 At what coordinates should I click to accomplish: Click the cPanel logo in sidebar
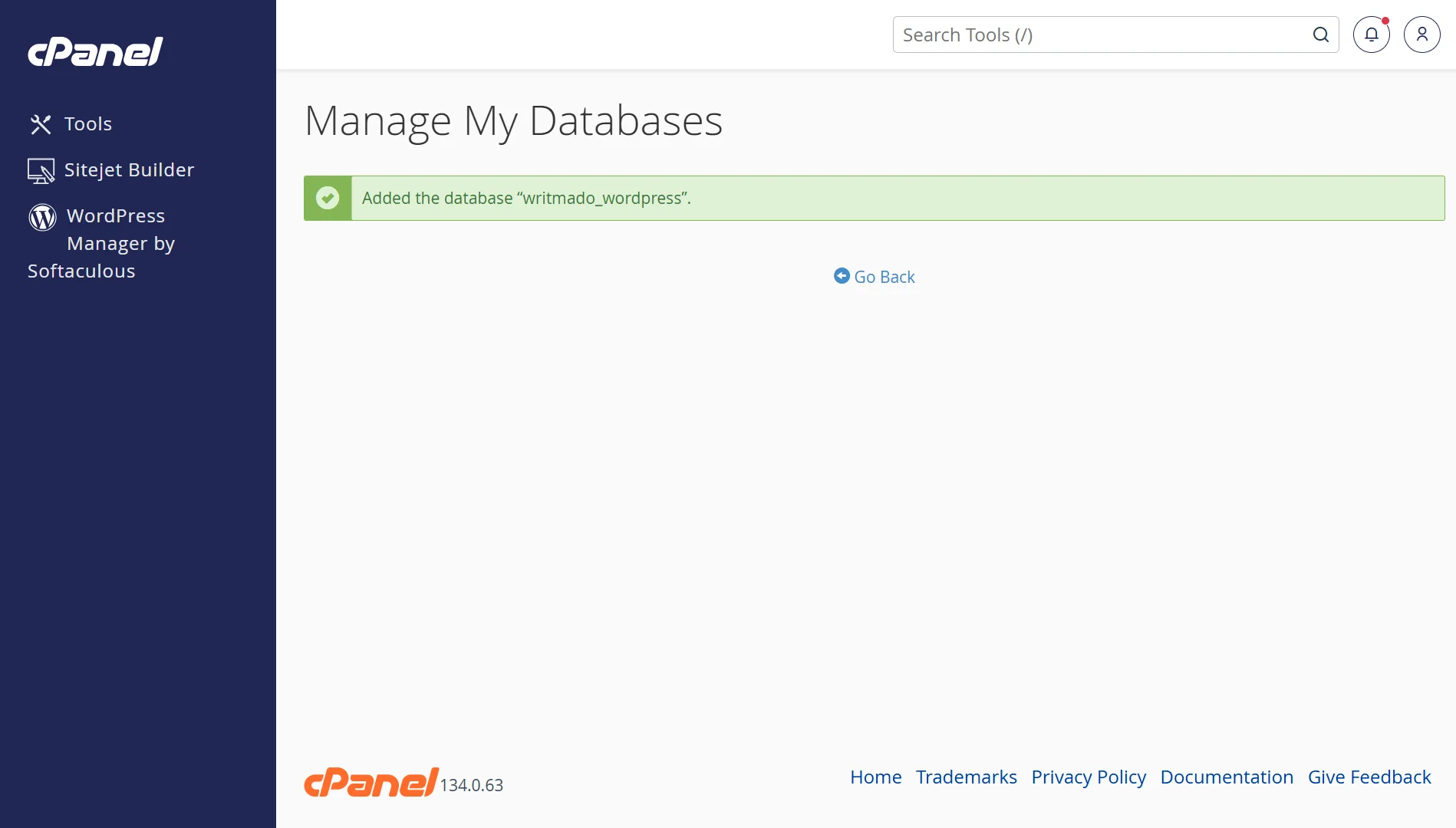[x=96, y=51]
